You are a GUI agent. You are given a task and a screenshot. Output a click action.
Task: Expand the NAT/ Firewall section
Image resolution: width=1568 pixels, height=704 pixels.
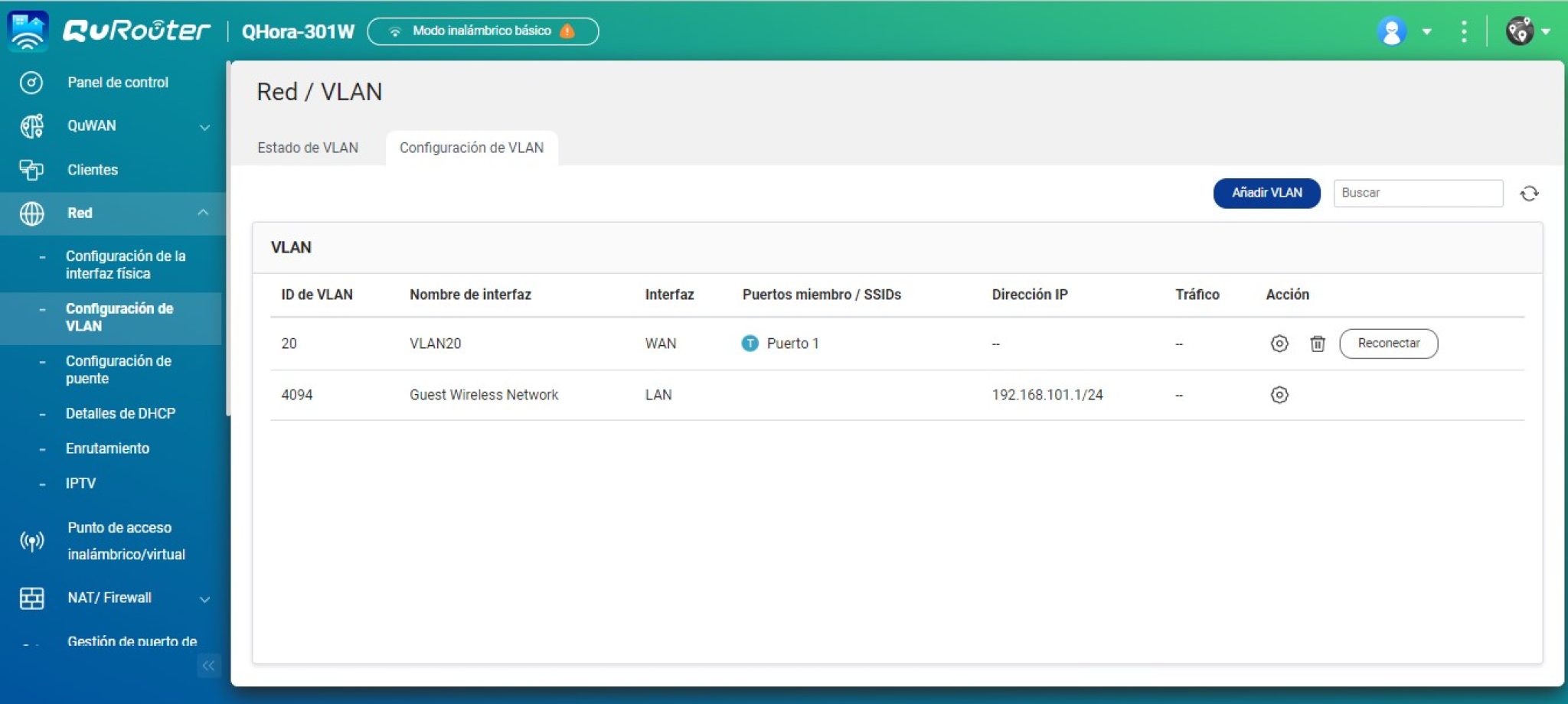[x=204, y=599]
